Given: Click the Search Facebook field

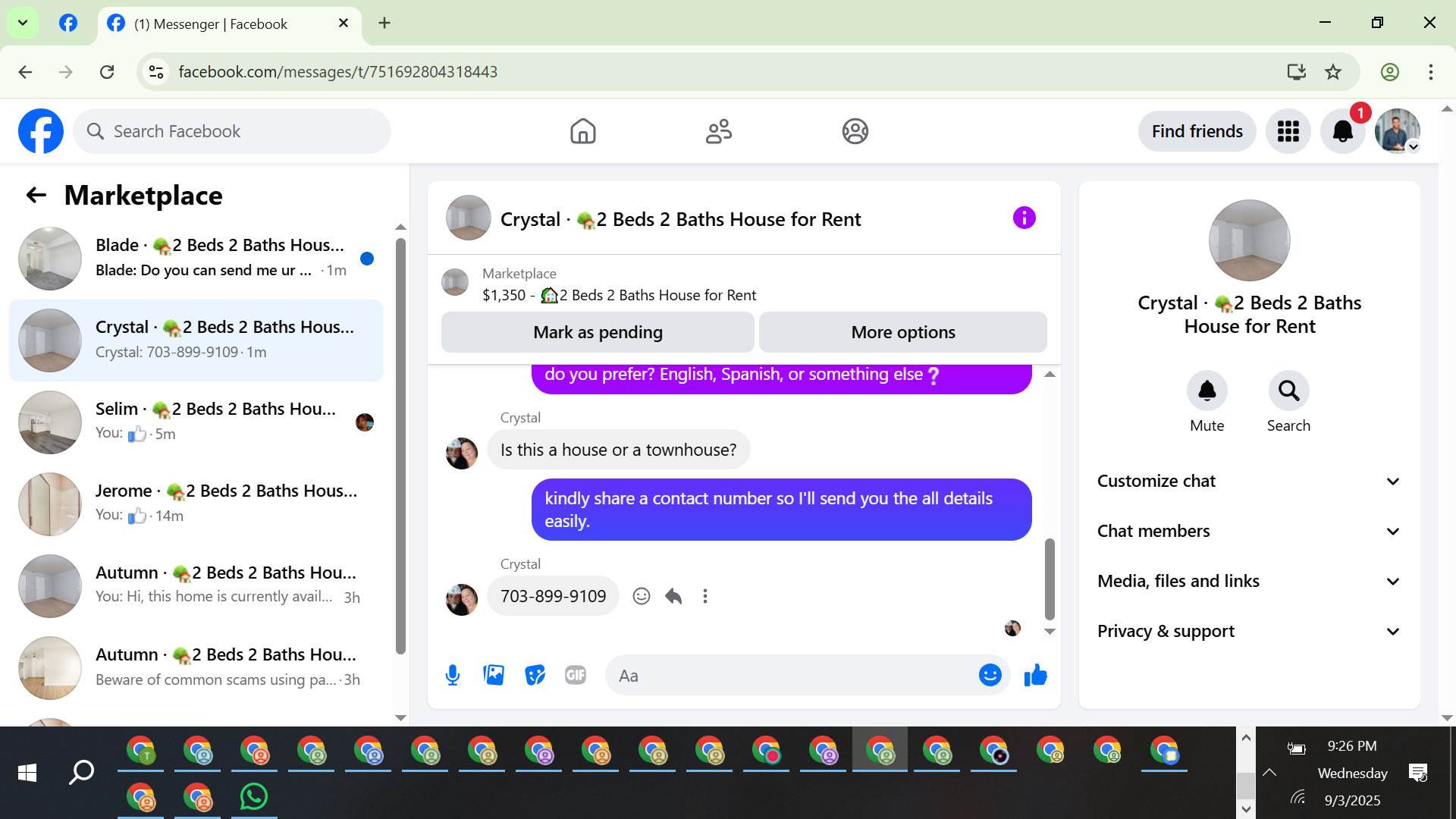Looking at the screenshot, I should (232, 131).
